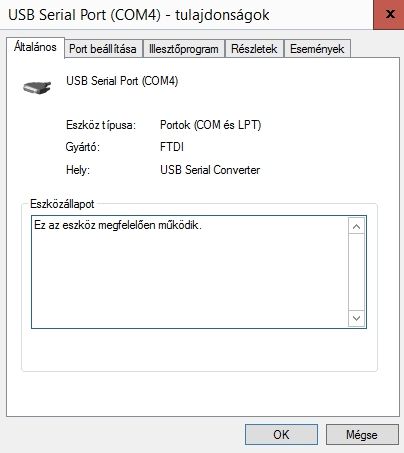Cancel using the Mégse button

pyautogui.click(x=362, y=434)
